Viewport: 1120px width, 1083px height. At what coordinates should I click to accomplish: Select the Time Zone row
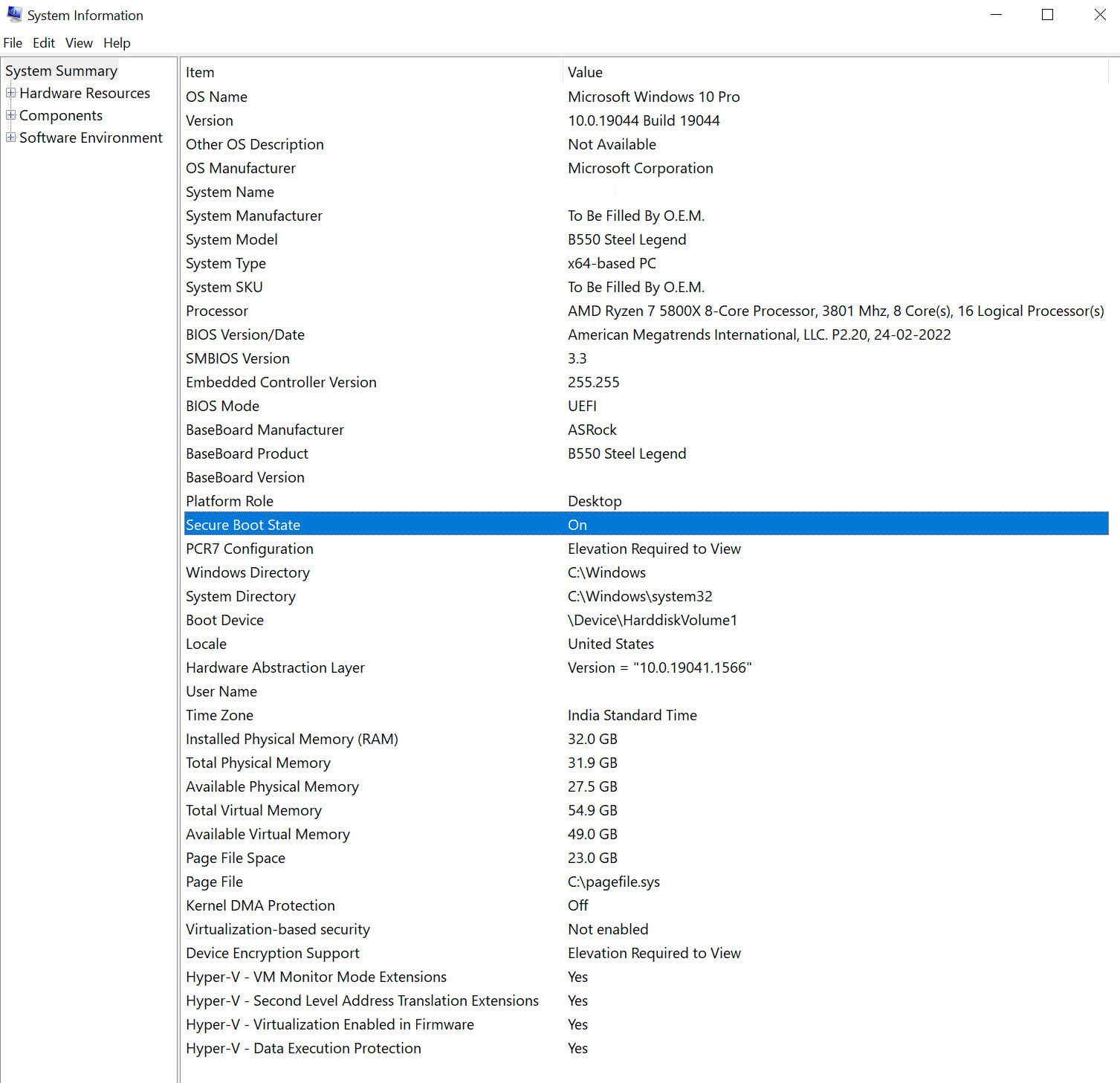coord(646,715)
